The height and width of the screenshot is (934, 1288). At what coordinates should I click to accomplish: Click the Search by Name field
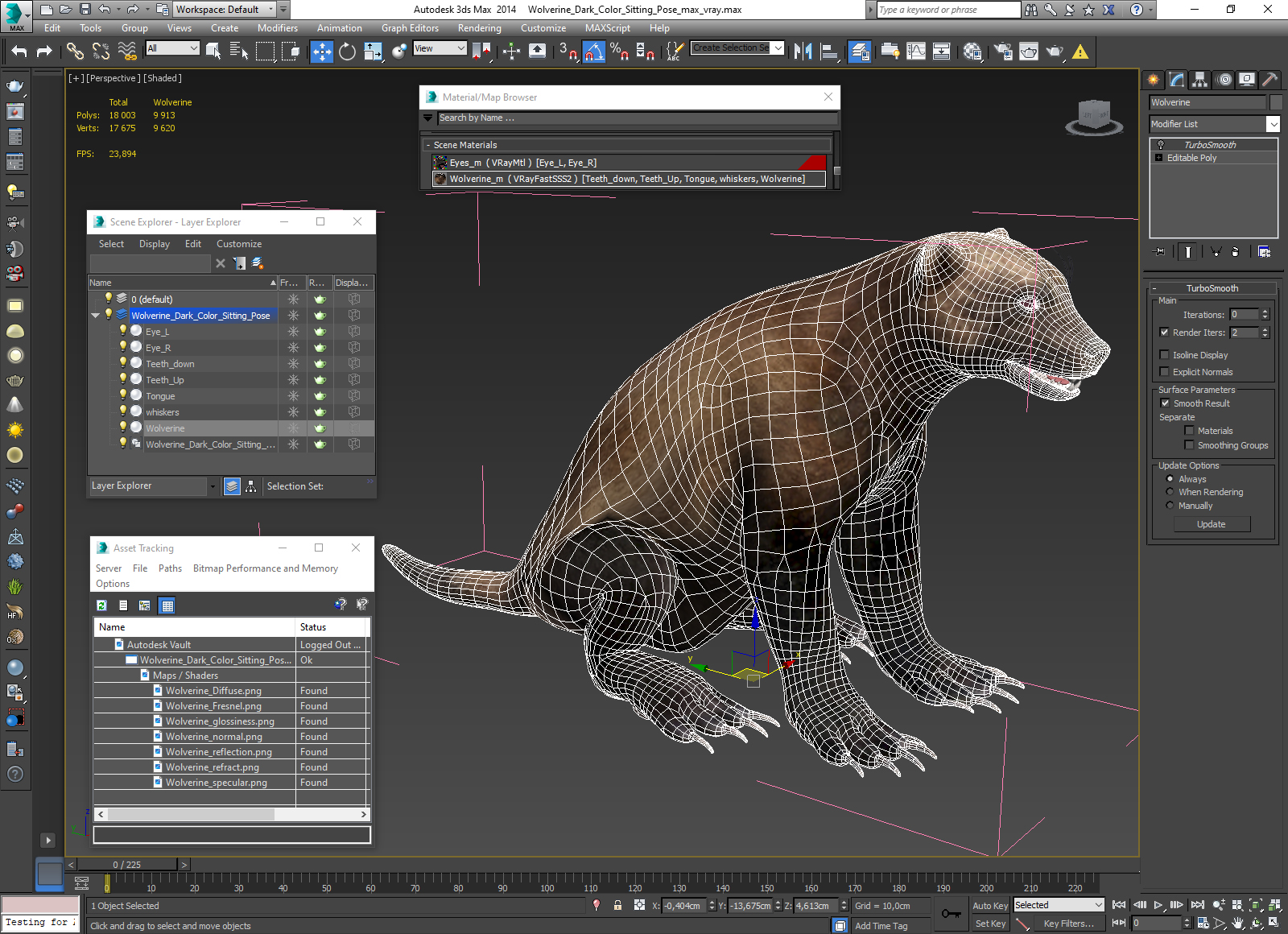click(637, 118)
